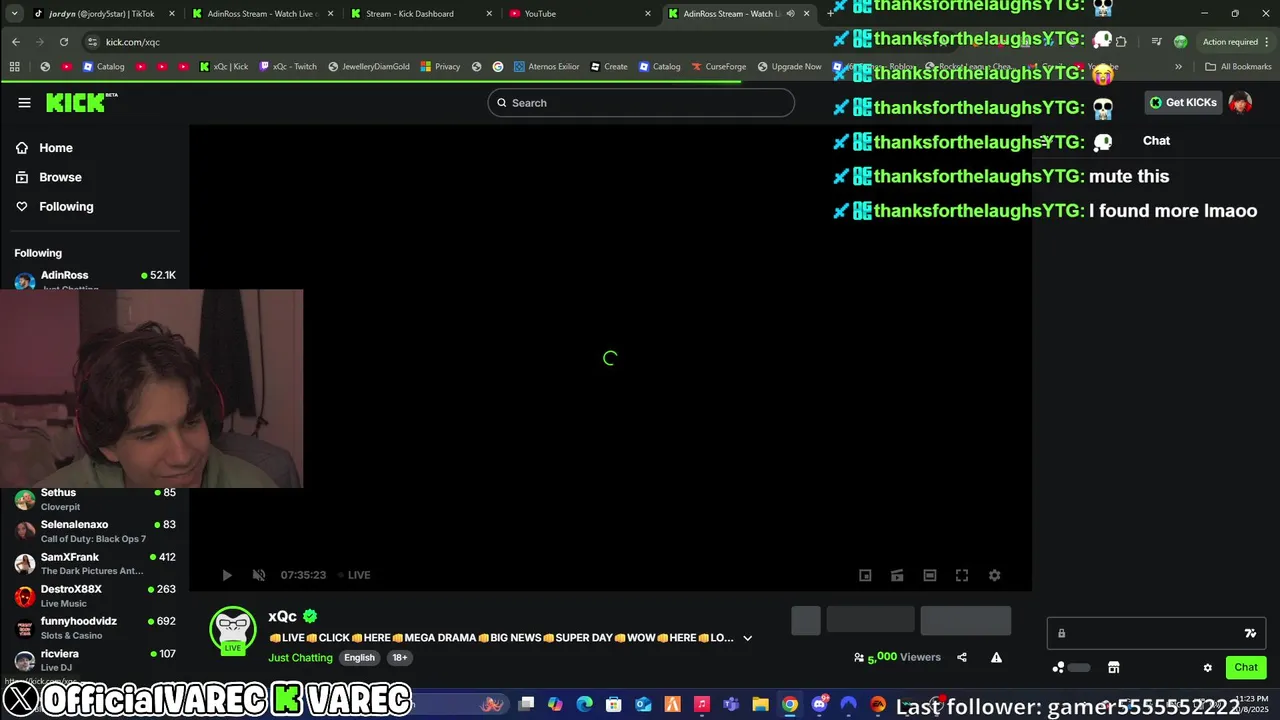Open the clip creation icon on player
1280x720 pixels.
coord(897,575)
